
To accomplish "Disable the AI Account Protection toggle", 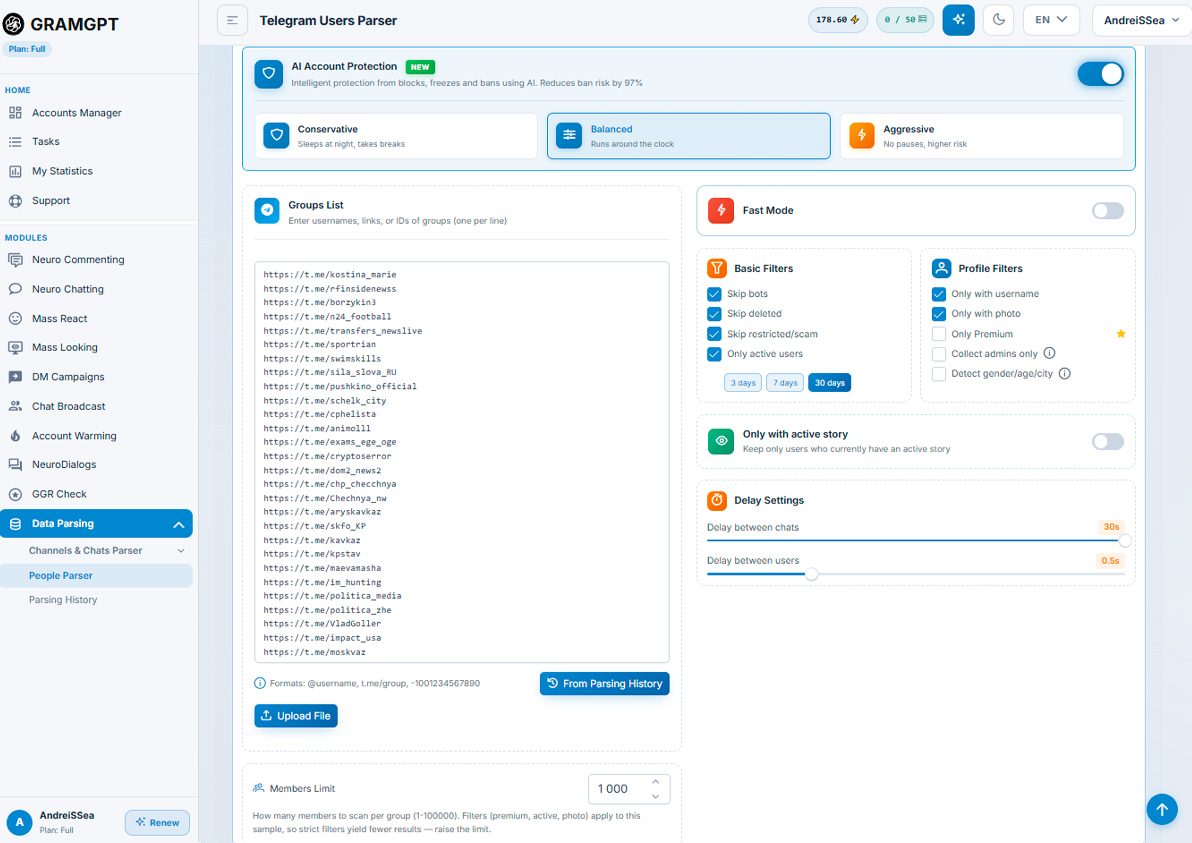I will point(1100,74).
